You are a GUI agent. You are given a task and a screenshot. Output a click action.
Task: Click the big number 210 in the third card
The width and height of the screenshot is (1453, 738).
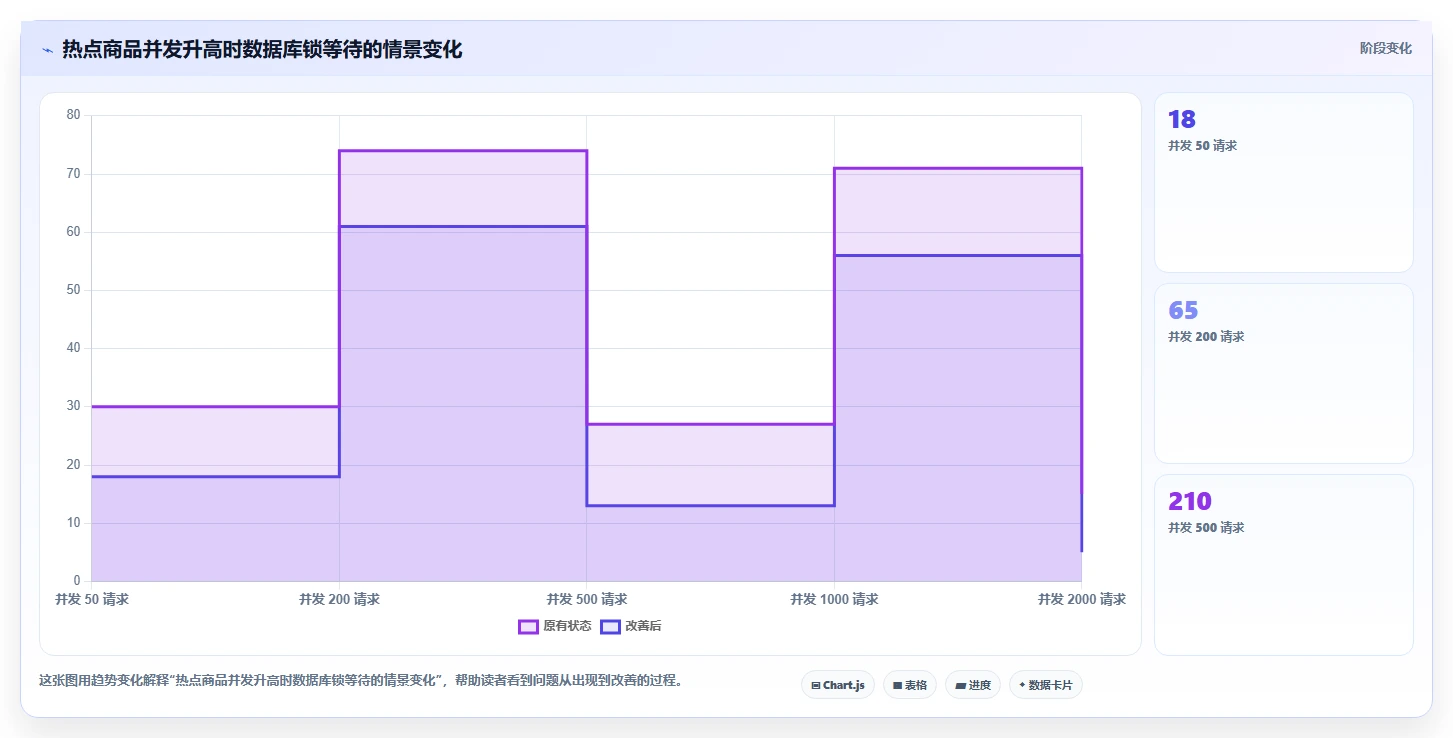point(1190,501)
